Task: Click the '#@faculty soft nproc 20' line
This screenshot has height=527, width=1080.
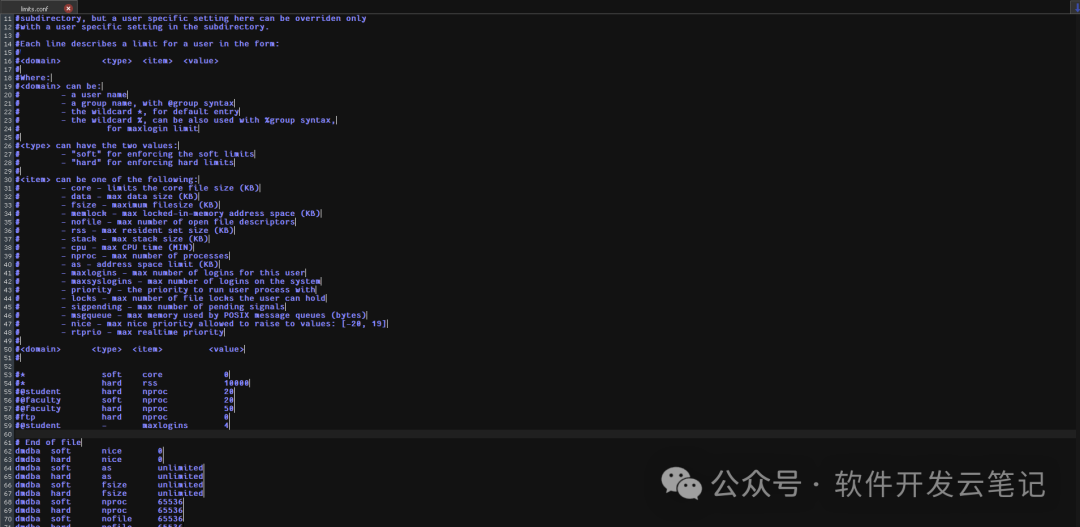Action: [x=125, y=400]
